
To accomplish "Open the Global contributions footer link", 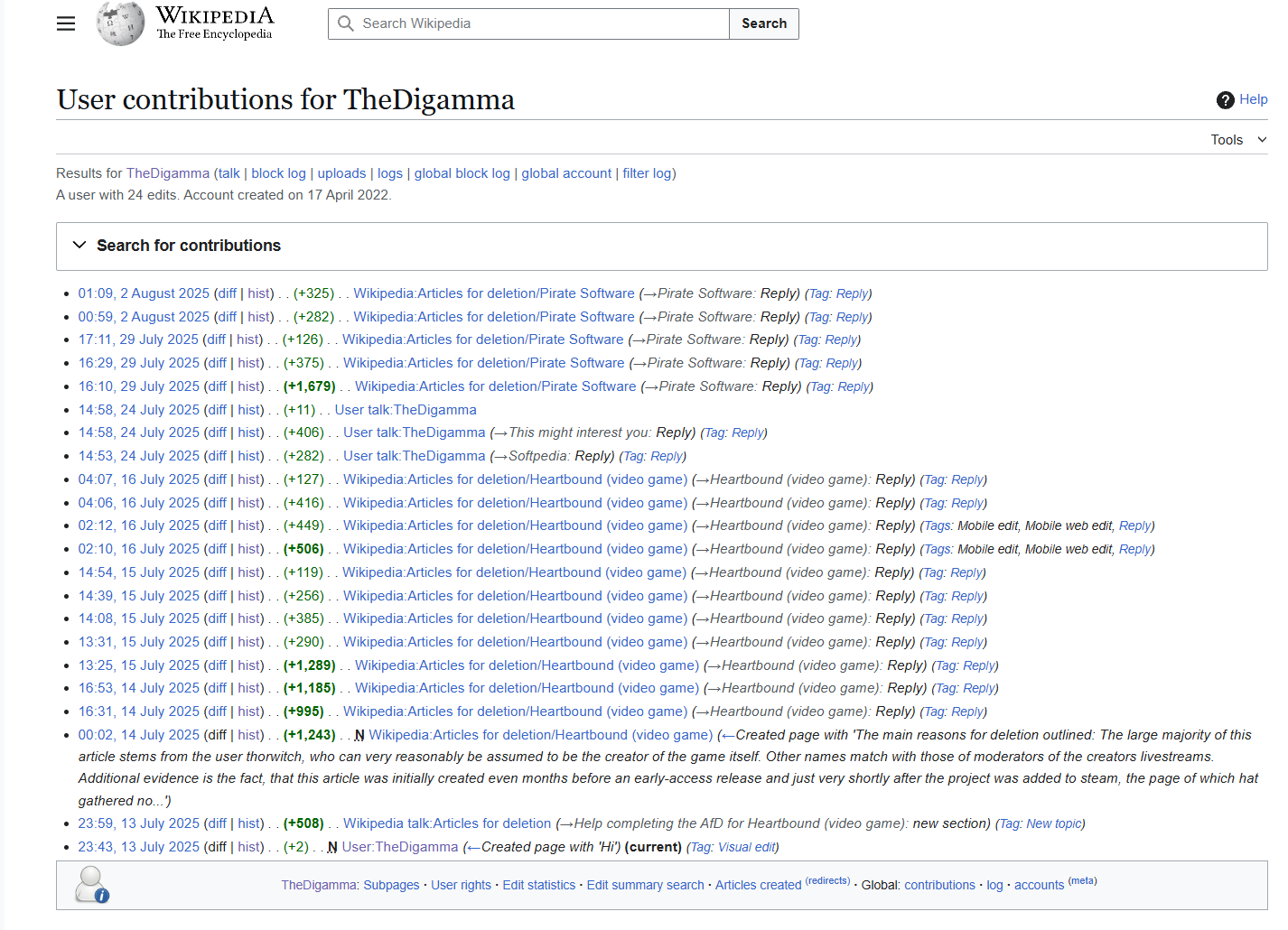I will click(939, 885).
